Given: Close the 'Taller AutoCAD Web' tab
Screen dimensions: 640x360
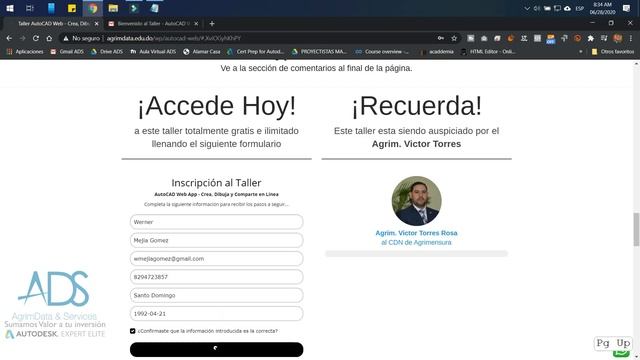Looking at the screenshot, I should 97,24.
